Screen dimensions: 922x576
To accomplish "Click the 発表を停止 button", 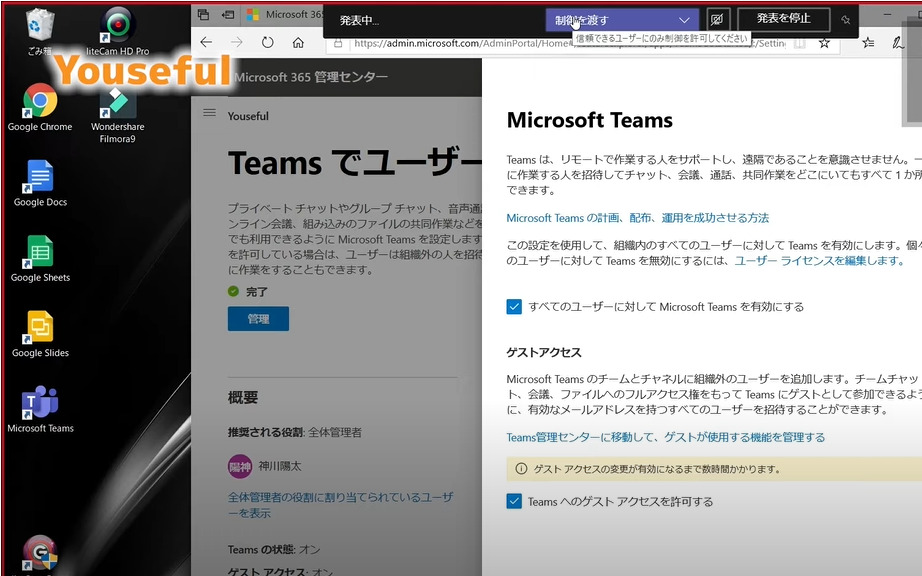I will (783, 19).
